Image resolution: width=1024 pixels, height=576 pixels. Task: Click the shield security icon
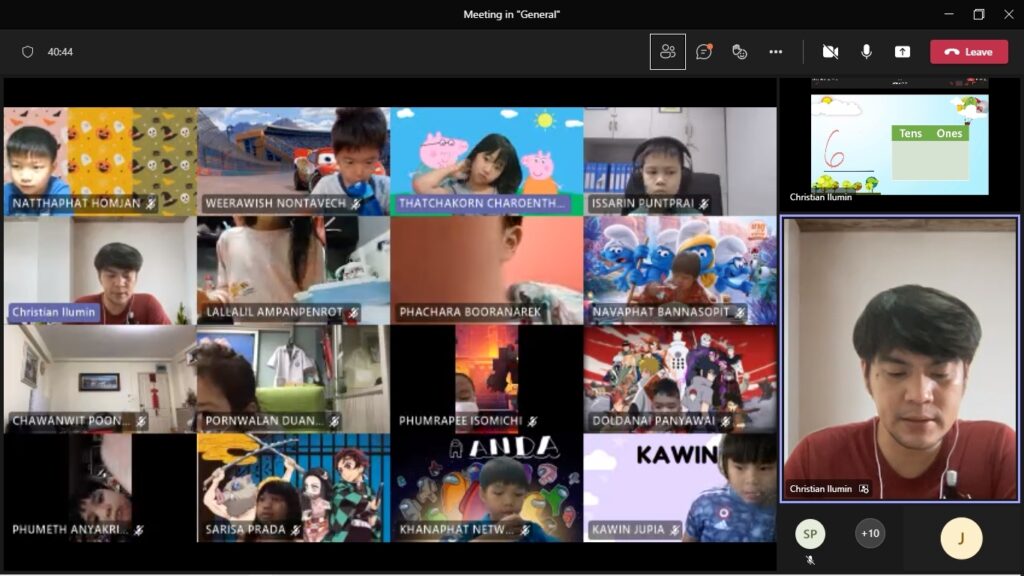click(28, 52)
